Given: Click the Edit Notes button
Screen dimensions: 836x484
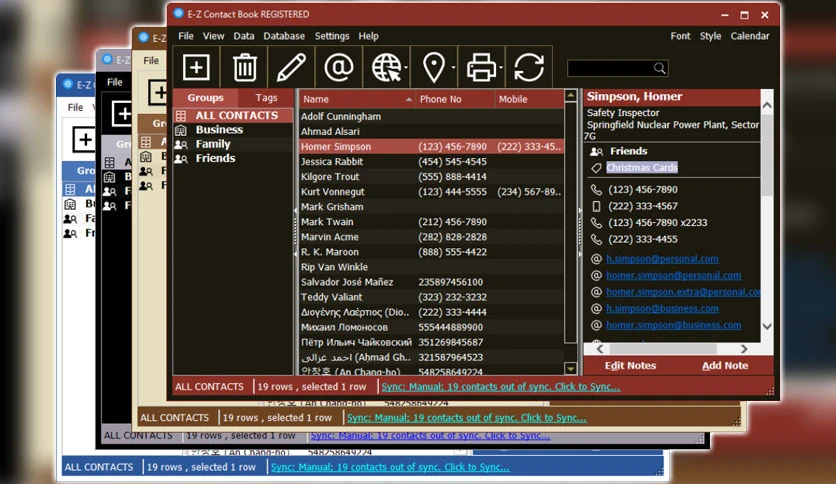Looking at the screenshot, I should point(630,366).
